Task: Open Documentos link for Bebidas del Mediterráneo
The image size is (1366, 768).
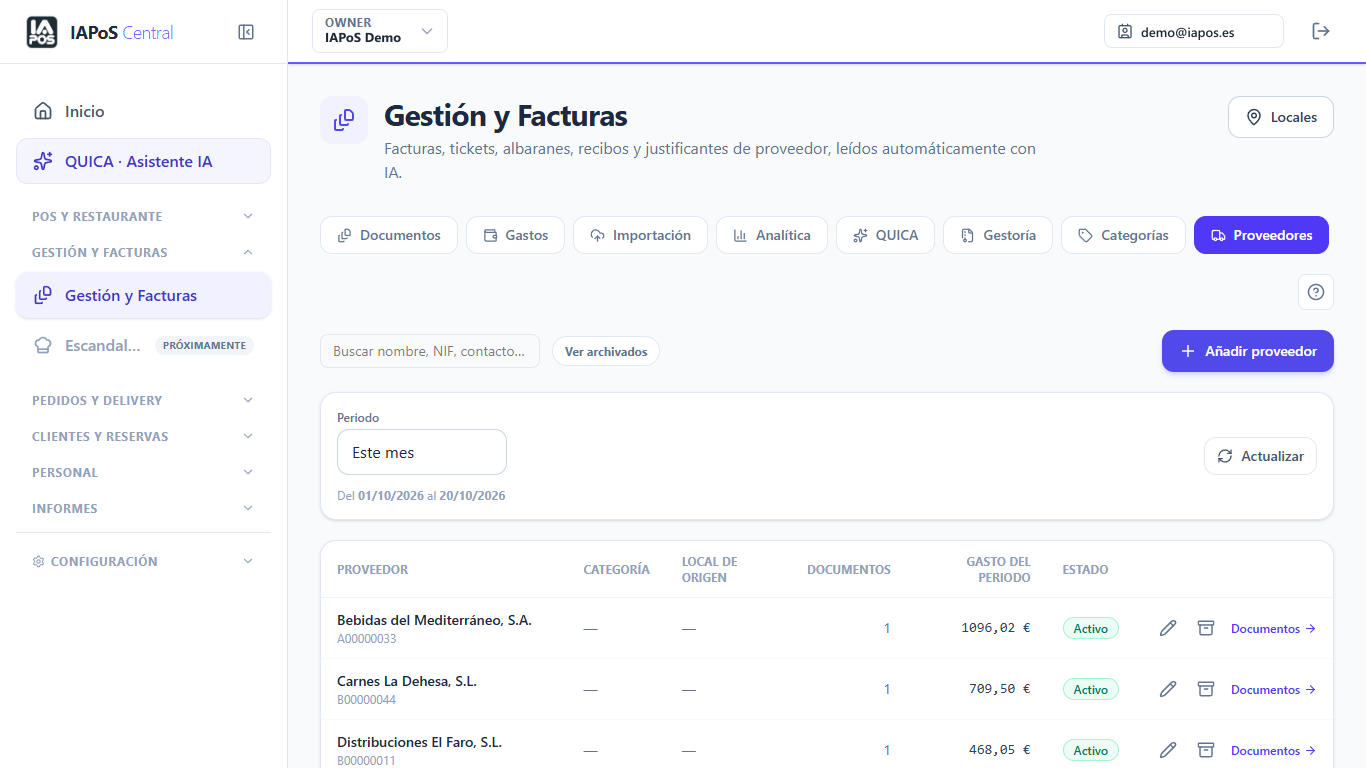Action: point(1273,628)
